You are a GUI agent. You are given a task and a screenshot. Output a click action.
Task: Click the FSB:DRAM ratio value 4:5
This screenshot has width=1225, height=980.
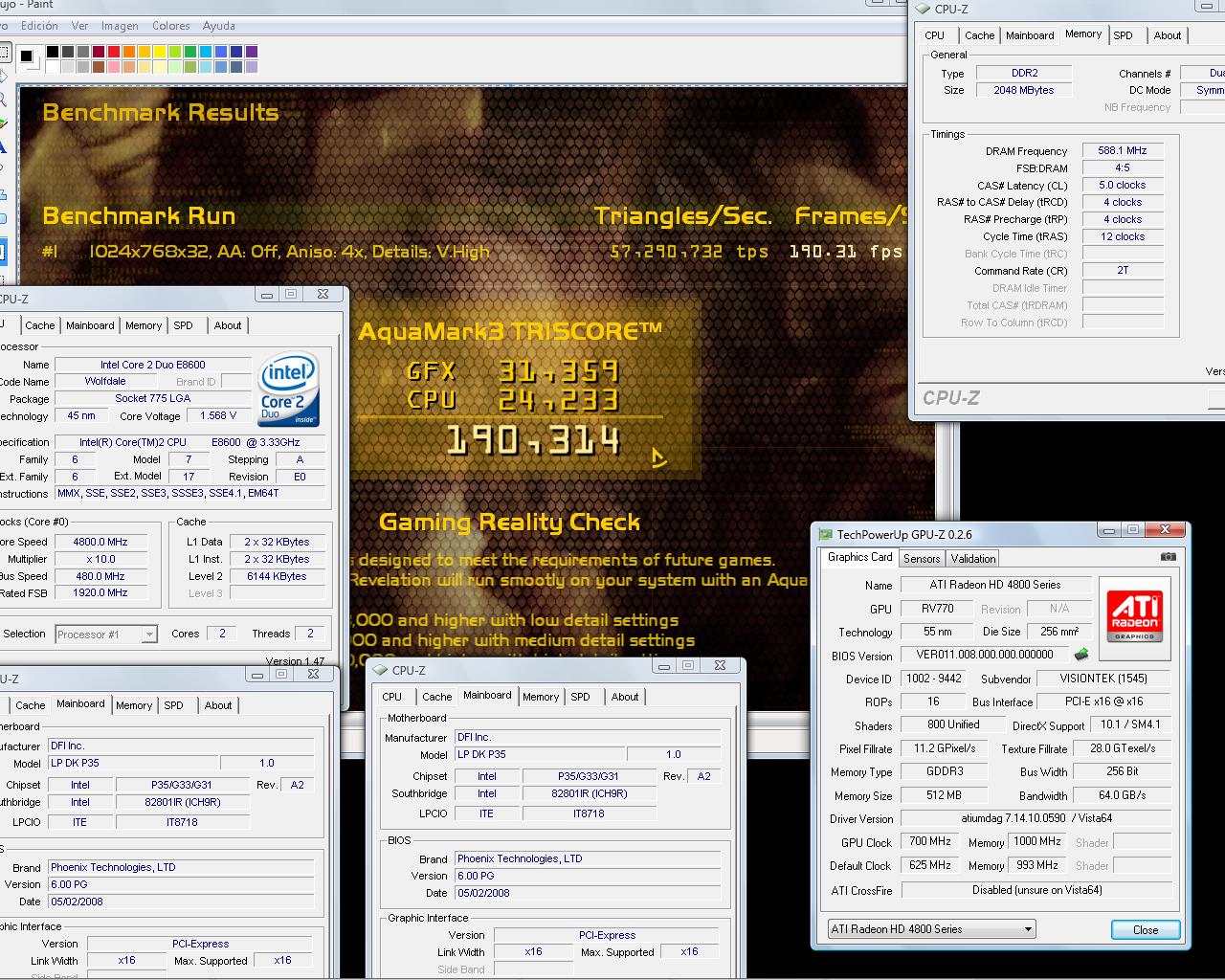[x=1123, y=167]
